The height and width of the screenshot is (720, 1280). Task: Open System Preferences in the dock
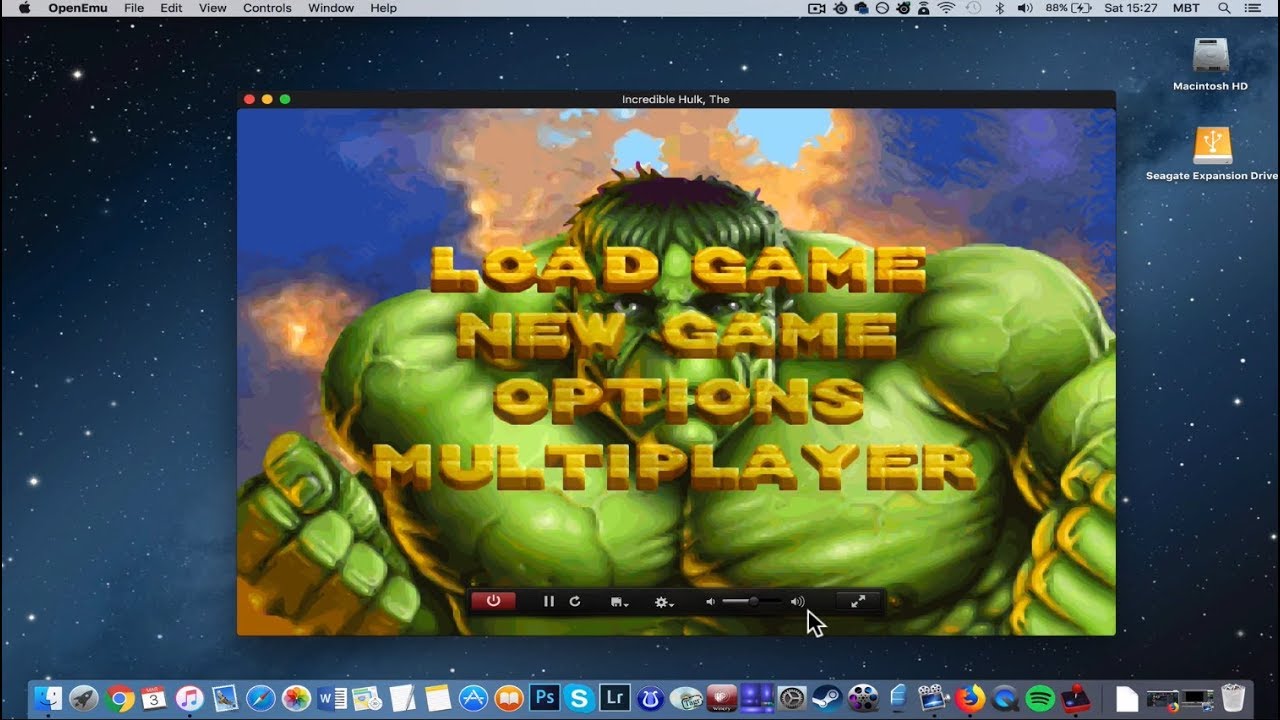click(792, 698)
